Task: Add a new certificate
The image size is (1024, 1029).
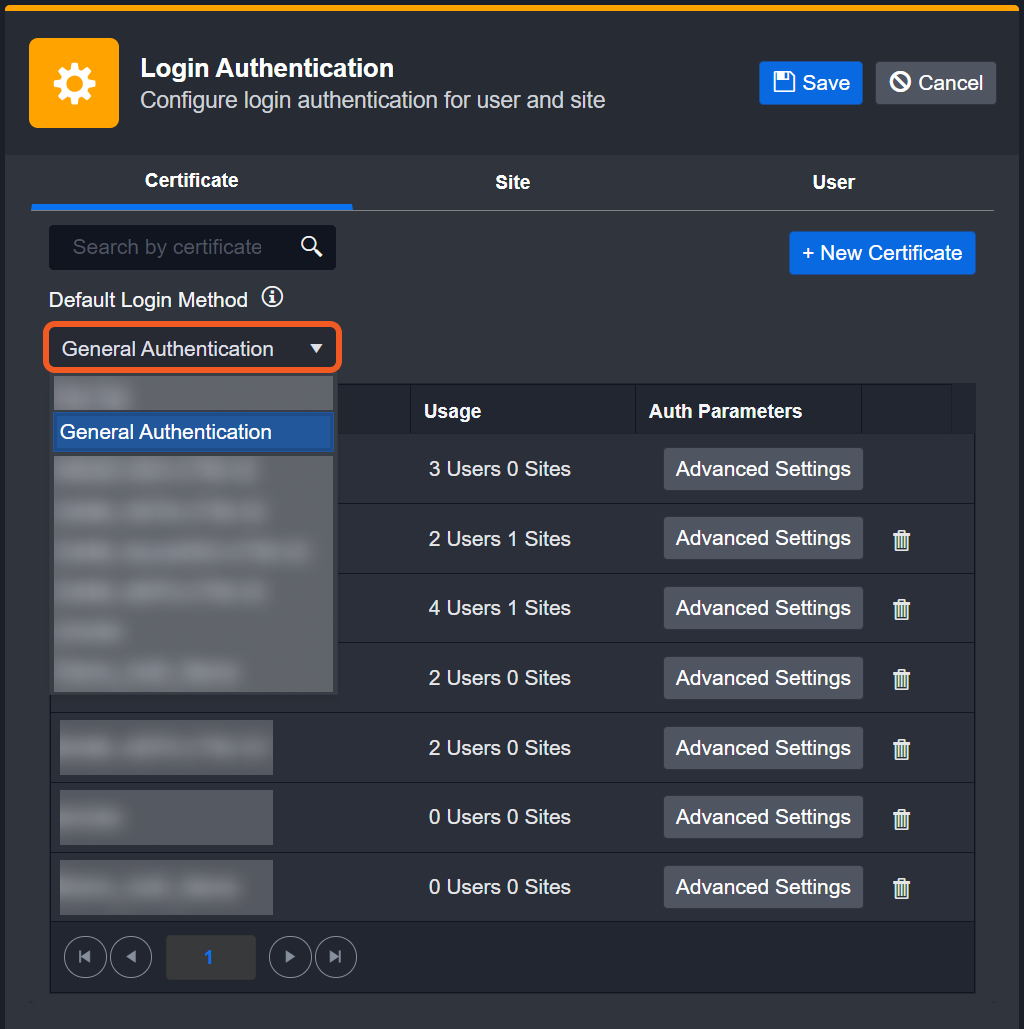Action: point(881,253)
